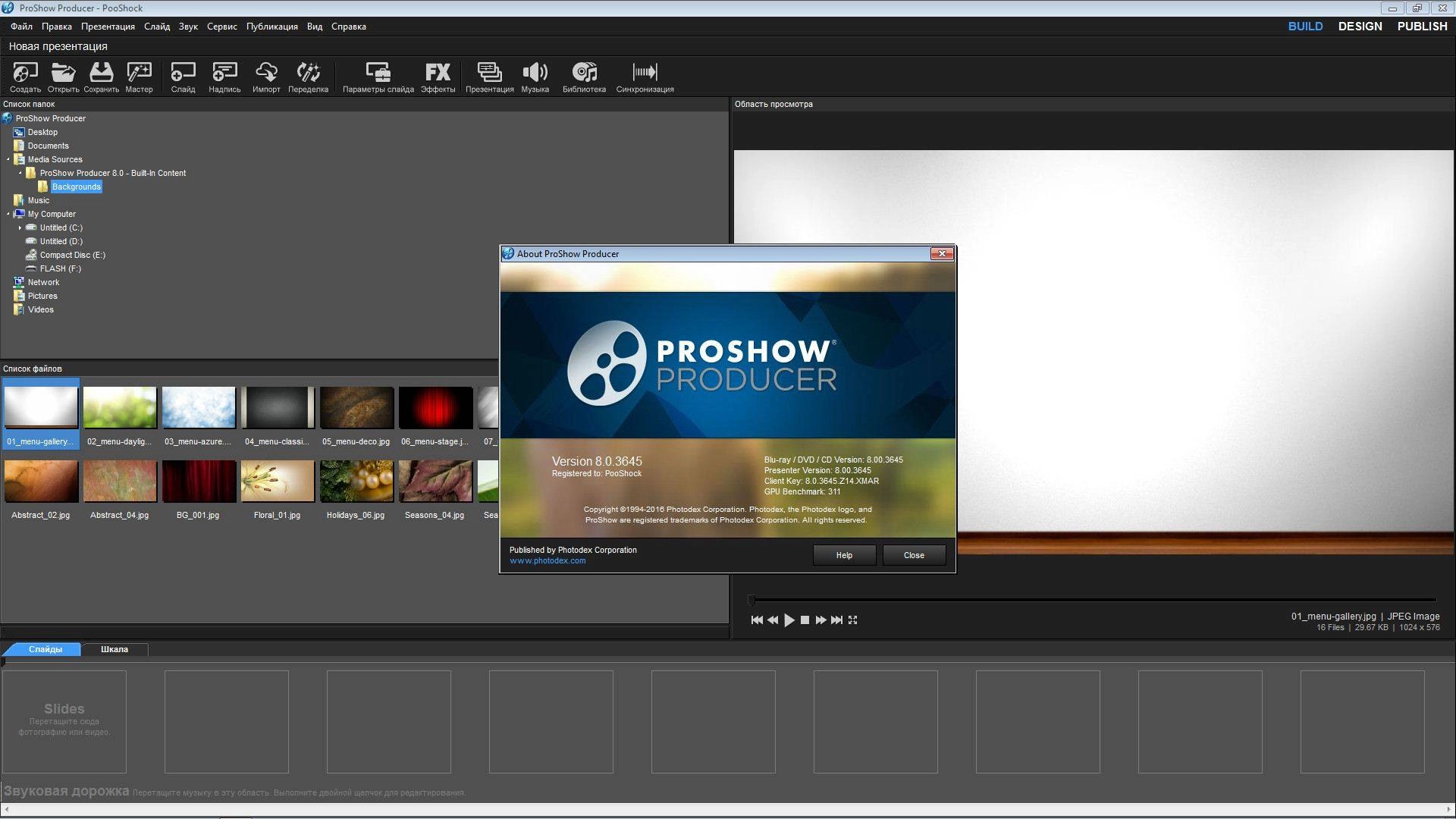Open the Правка menu
The height and width of the screenshot is (819, 1456).
click(x=57, y=27)
